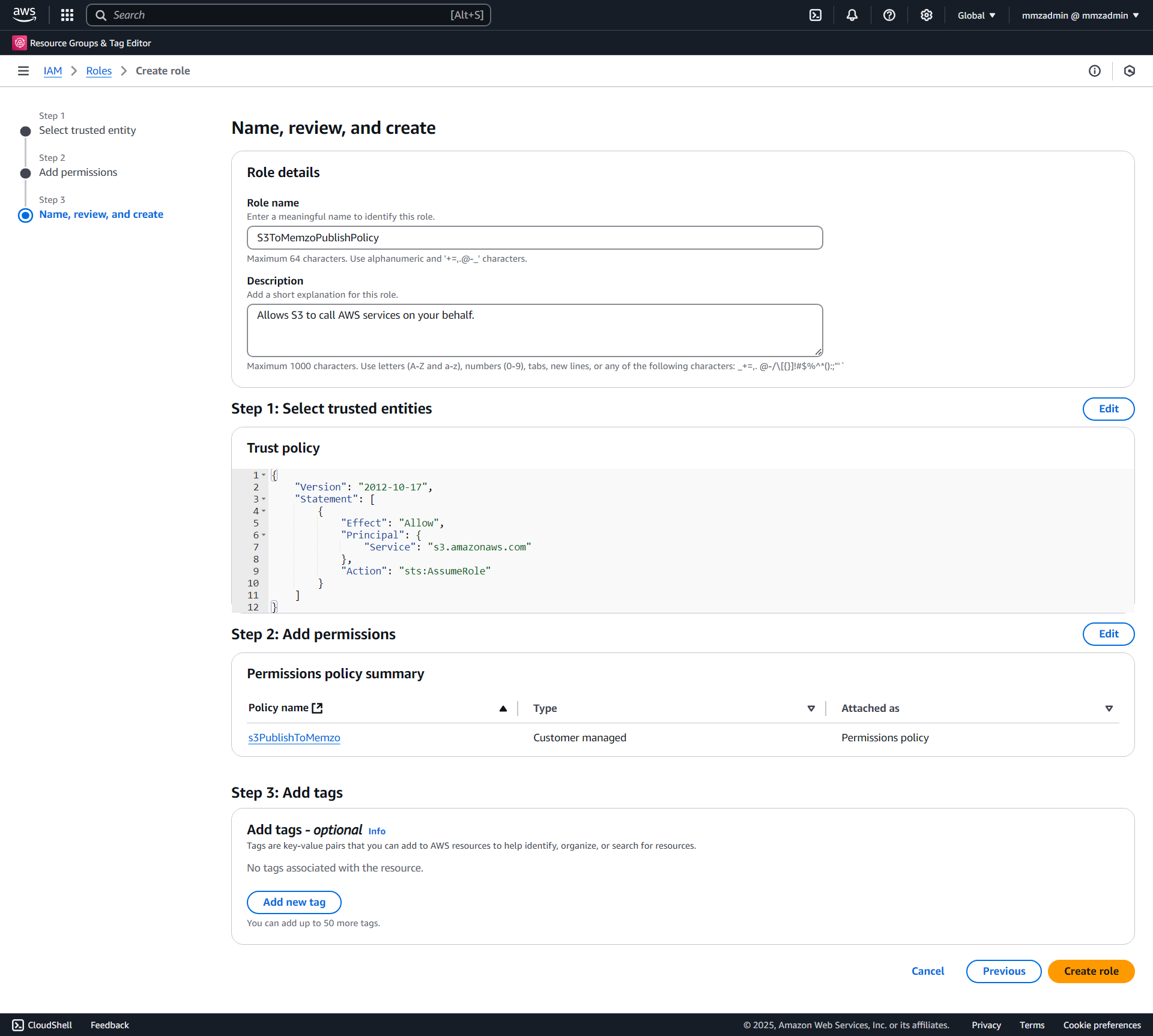This screenshot has height=1036, width=1153.
Task: Go to the Roles breadcrumb
Action: tap(98, 71)
